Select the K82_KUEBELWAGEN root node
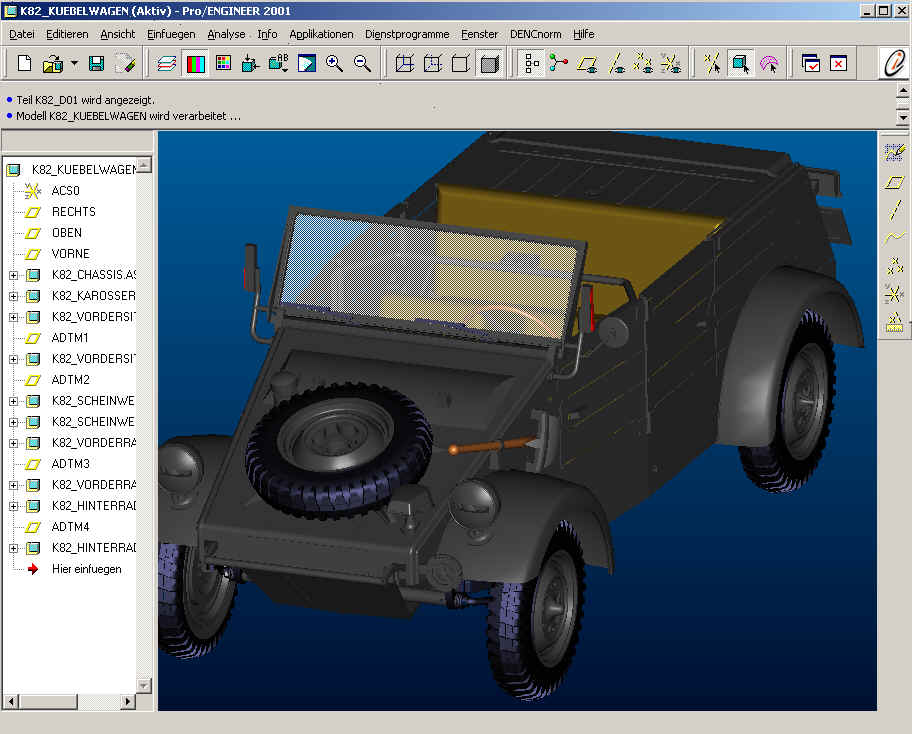912x734 pixels. click(x=83, y=169)
